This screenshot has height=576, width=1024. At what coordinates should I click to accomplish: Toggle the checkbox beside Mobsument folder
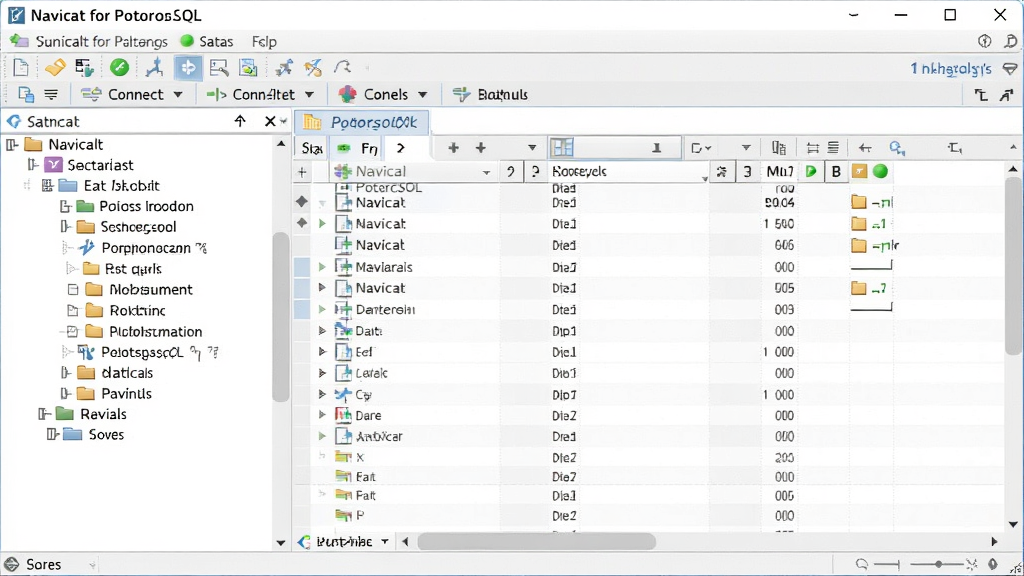coord(73,289)
